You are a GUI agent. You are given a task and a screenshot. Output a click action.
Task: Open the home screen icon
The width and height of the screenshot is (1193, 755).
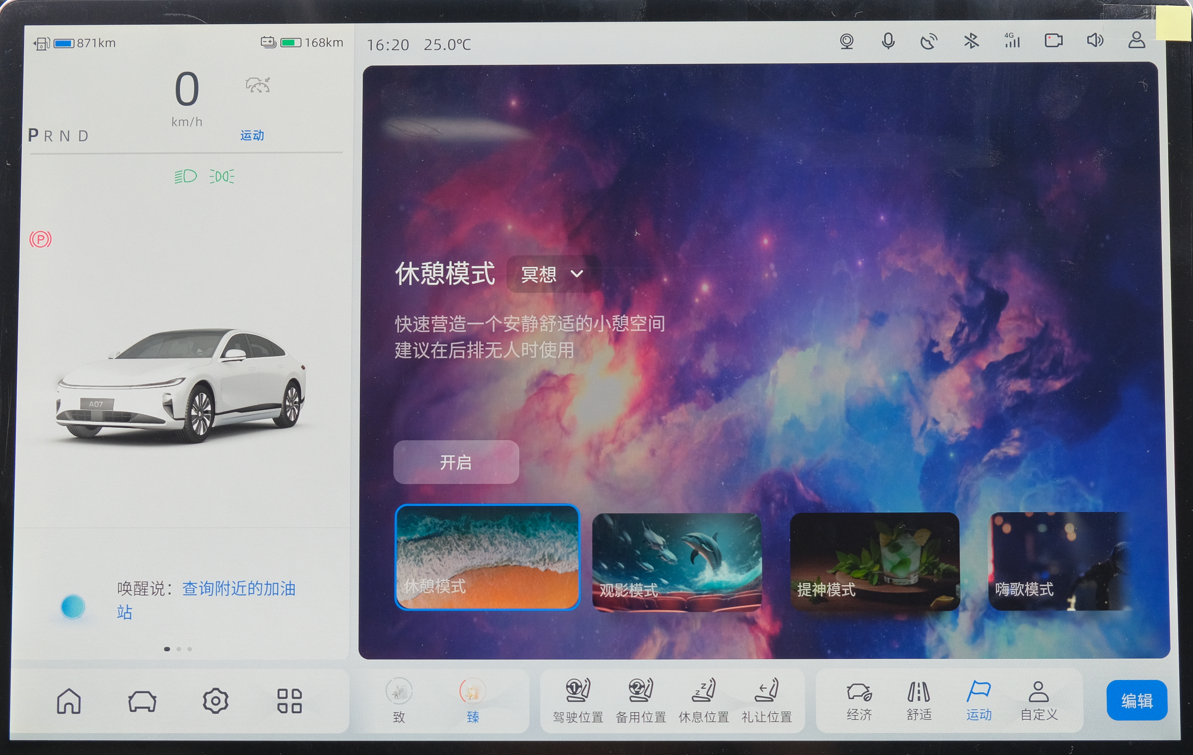(x=69, y=701)
